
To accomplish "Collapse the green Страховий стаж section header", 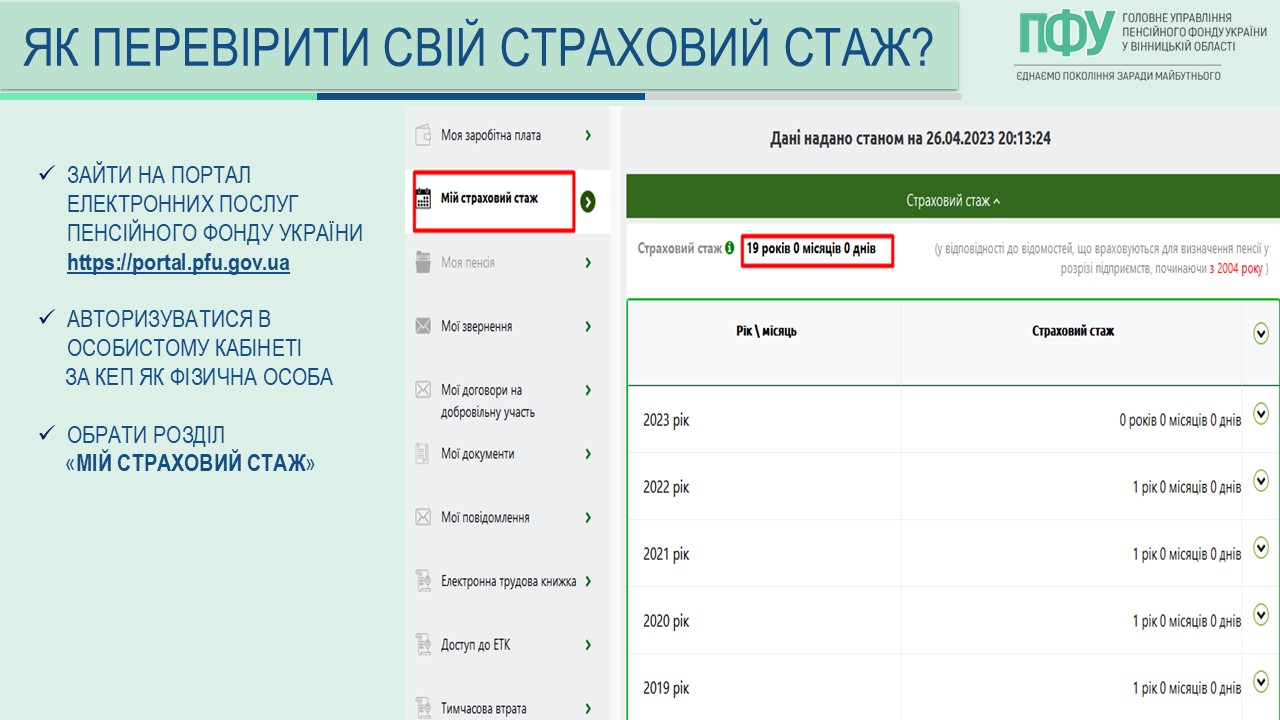I will tap(952, 201).
